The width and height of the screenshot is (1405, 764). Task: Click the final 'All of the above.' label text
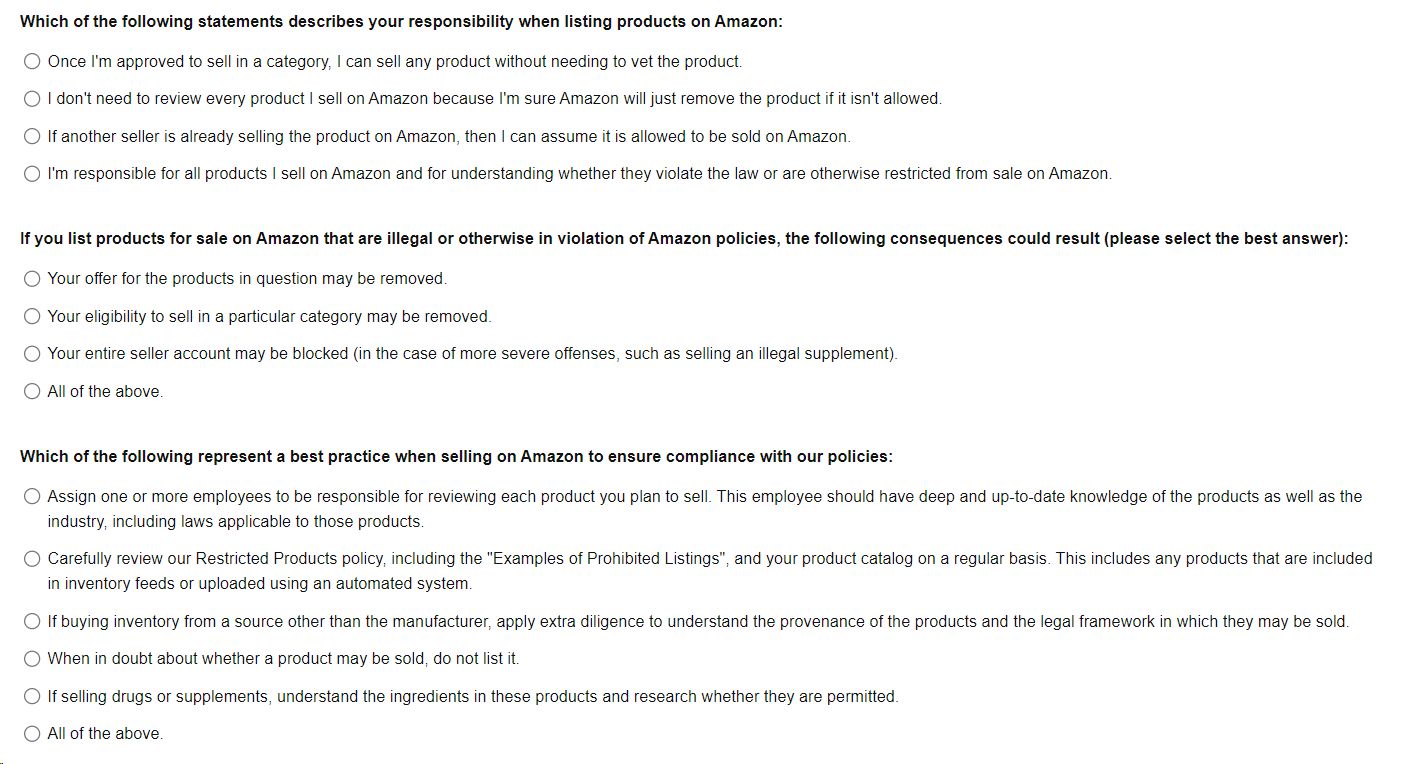click(105, 734)
